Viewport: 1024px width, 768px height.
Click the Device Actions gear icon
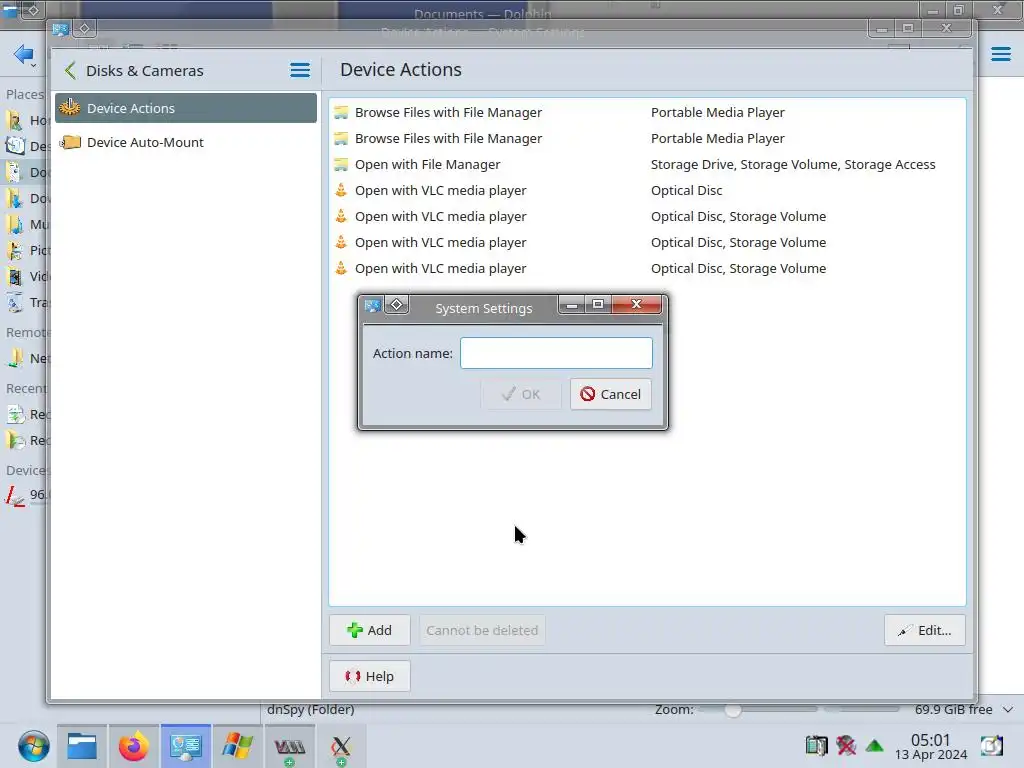click(x=70, y=108)
